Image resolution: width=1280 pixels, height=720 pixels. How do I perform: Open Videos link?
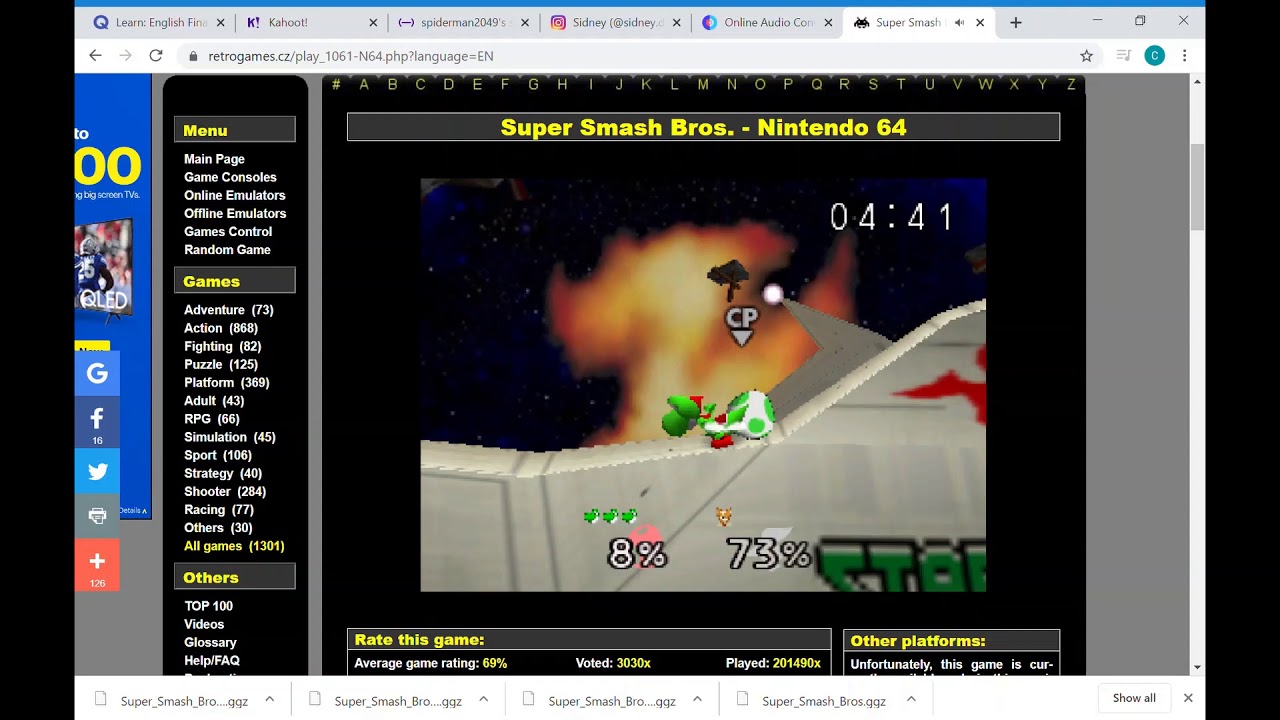204,624
